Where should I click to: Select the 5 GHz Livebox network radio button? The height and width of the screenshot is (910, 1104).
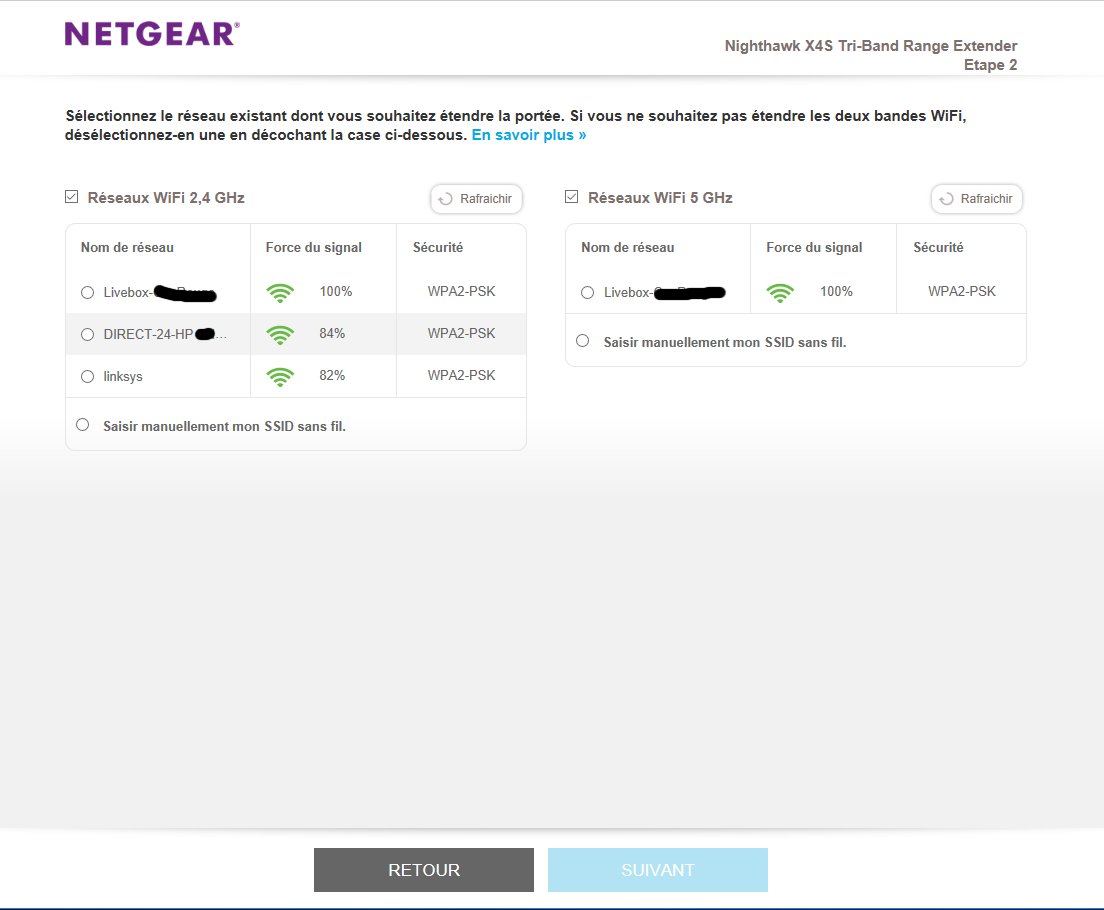tap(587, 292)
